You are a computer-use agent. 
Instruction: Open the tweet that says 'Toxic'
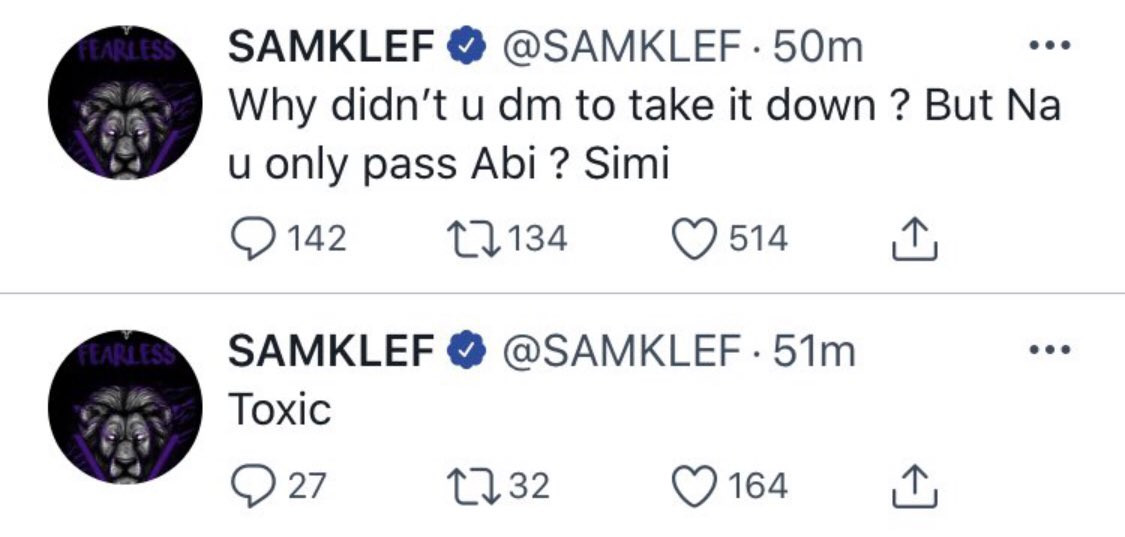pos(280,410)
